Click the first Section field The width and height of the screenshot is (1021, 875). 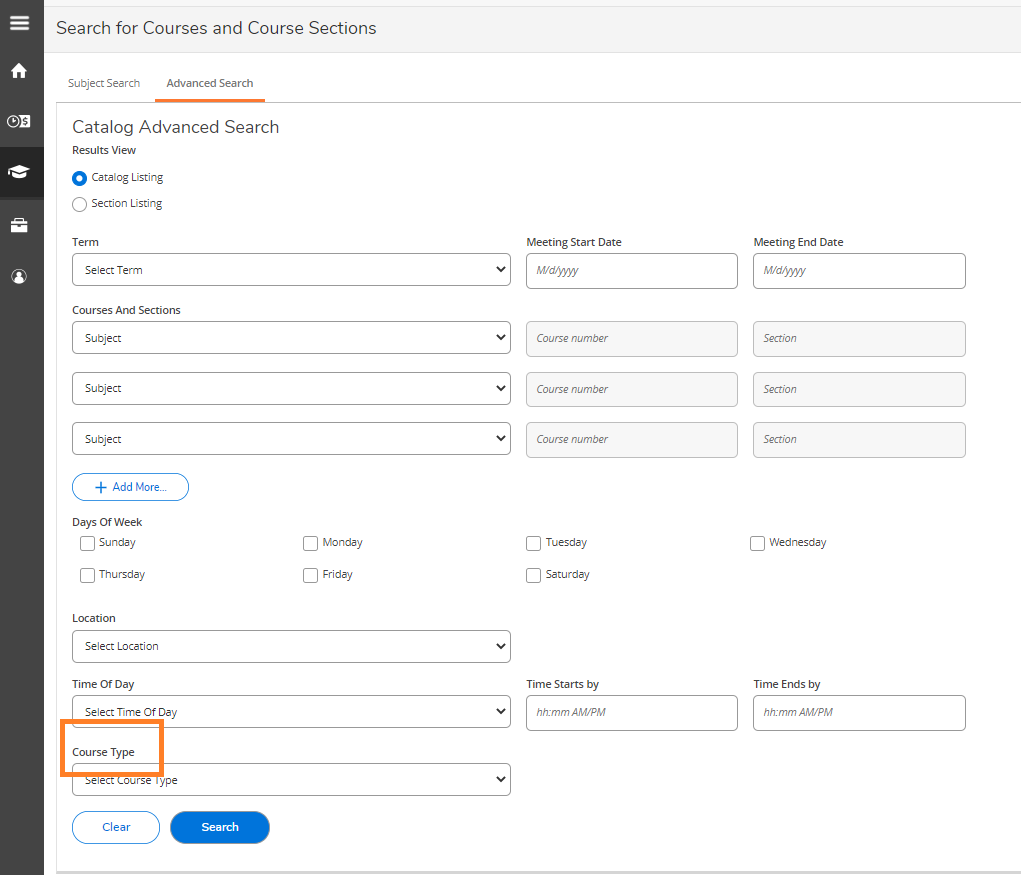tap(860, 339)
